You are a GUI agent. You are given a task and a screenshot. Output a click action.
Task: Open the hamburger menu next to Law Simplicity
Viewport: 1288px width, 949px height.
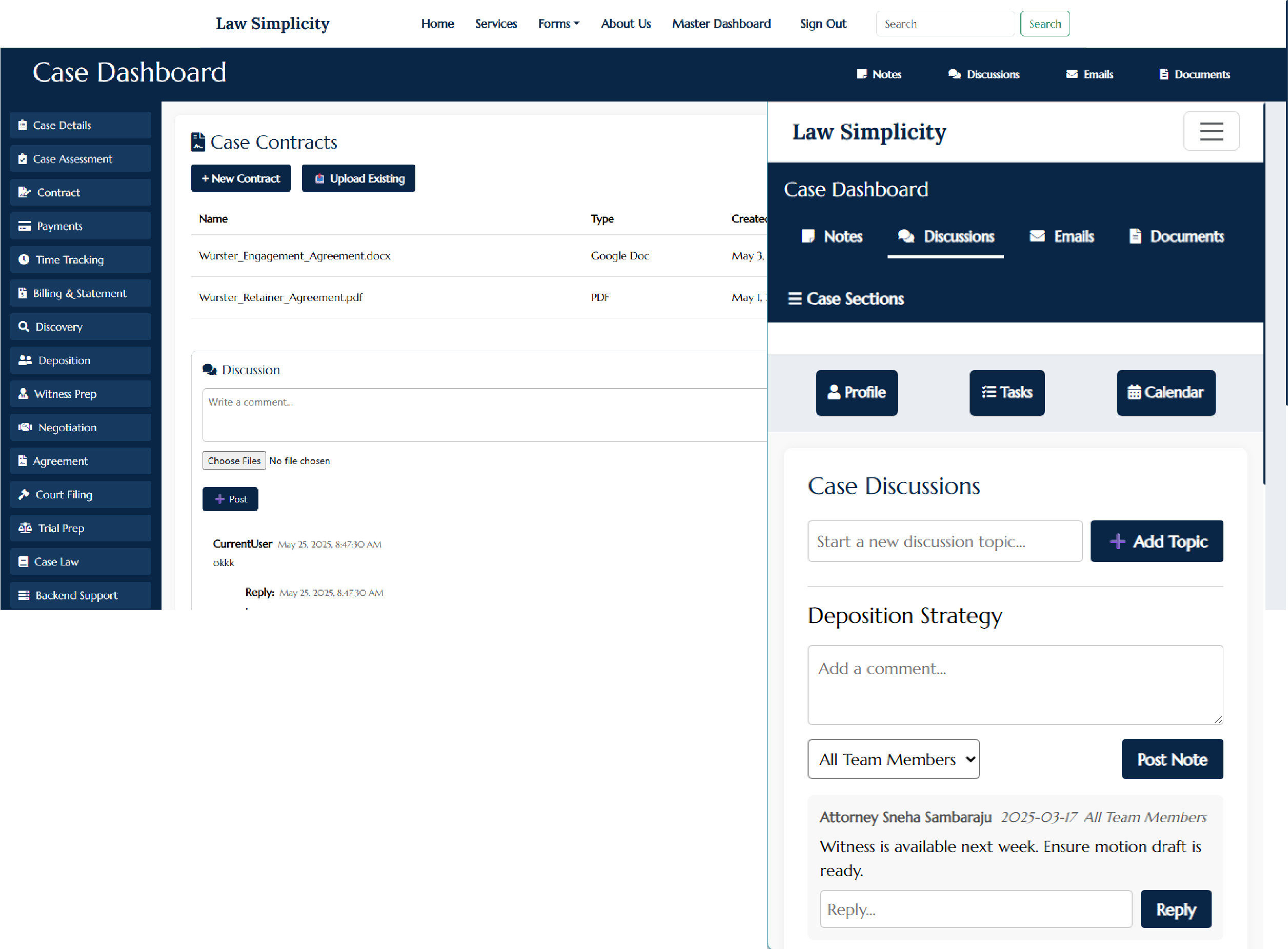(1211, 131)
